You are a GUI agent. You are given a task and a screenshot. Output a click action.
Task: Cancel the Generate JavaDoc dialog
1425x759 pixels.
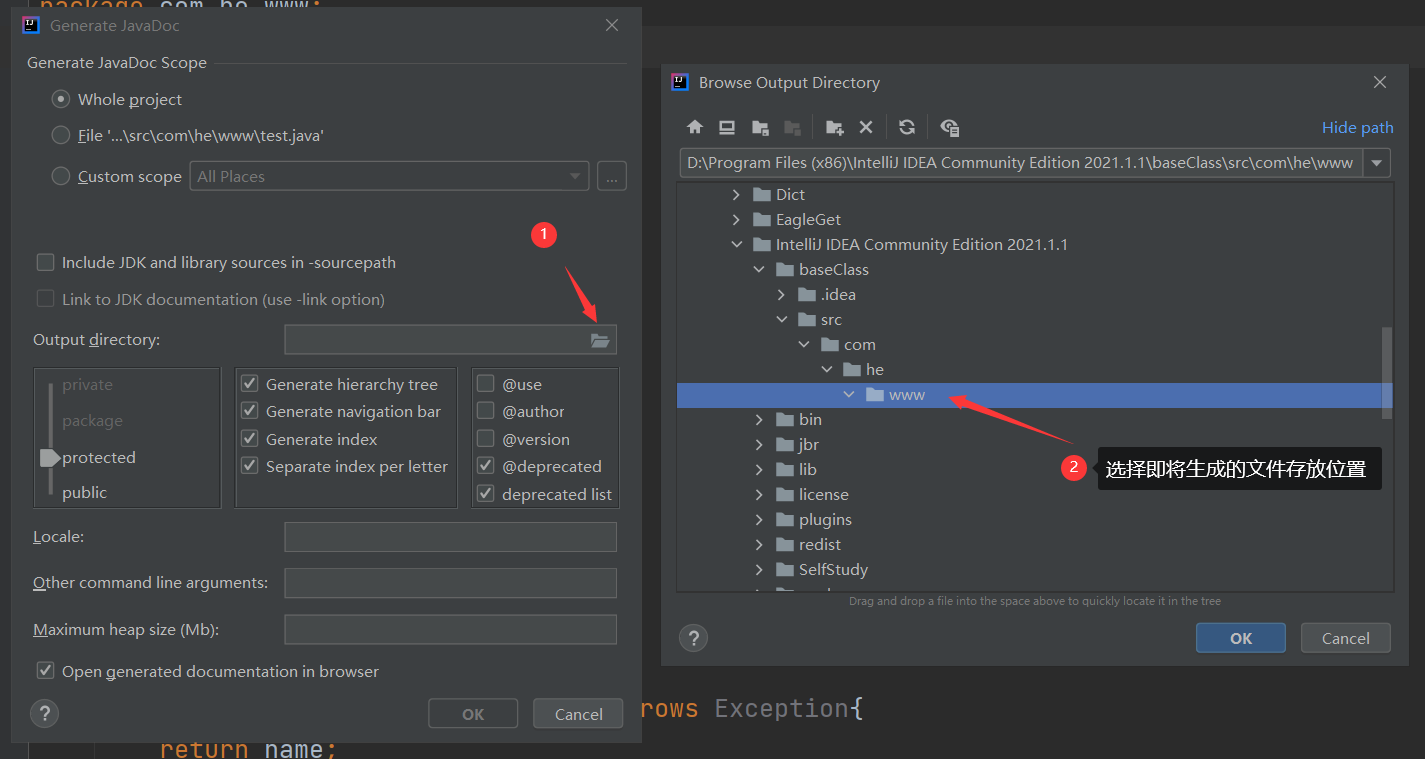[x=578, y=714]
